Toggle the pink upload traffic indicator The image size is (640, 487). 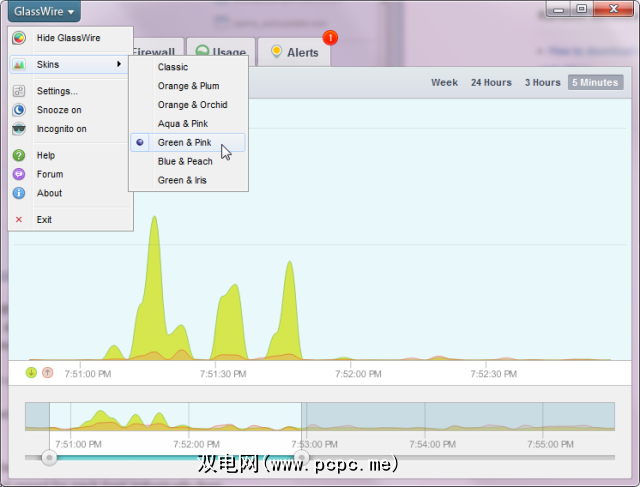48,372
